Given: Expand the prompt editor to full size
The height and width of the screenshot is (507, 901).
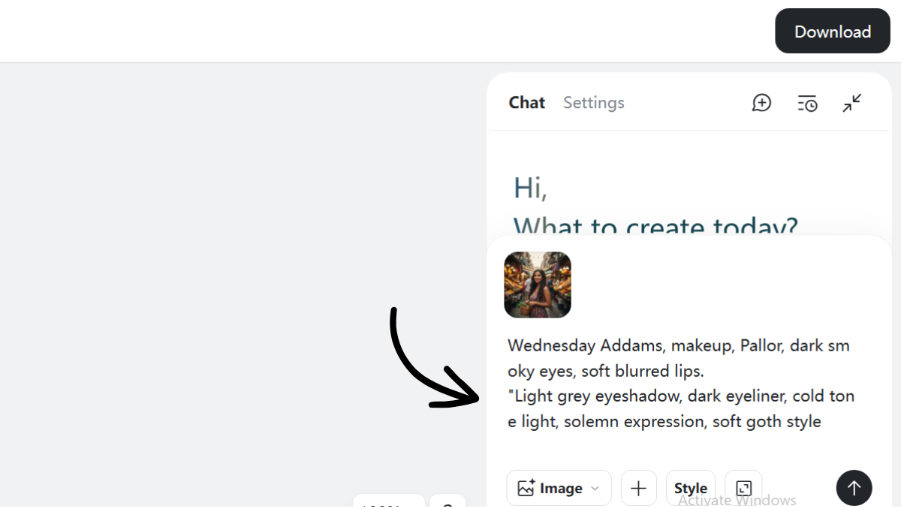Looking at the screenshot, I should (743, 488).
